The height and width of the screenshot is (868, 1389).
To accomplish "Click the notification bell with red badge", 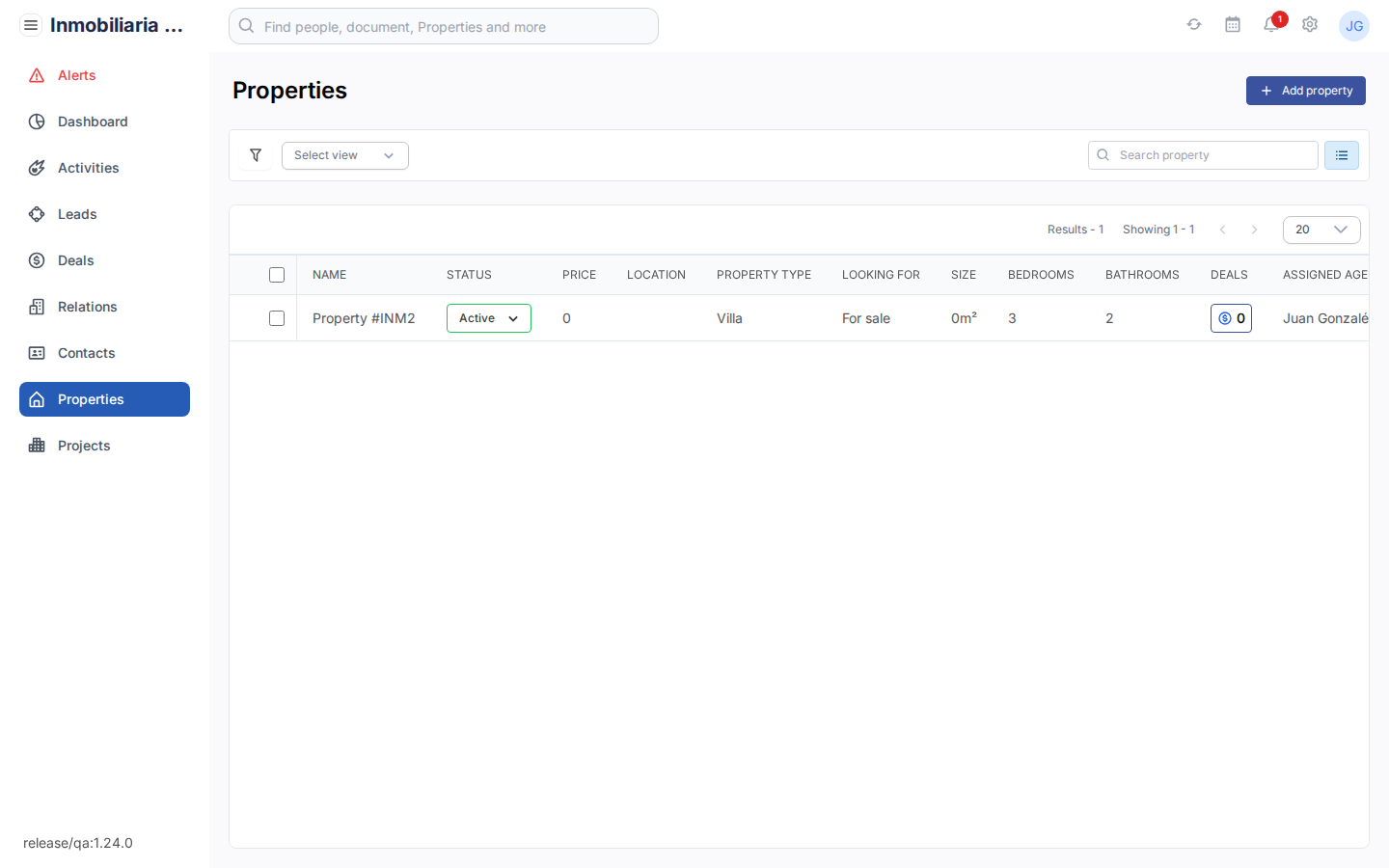I will [x=1270, y=25].
